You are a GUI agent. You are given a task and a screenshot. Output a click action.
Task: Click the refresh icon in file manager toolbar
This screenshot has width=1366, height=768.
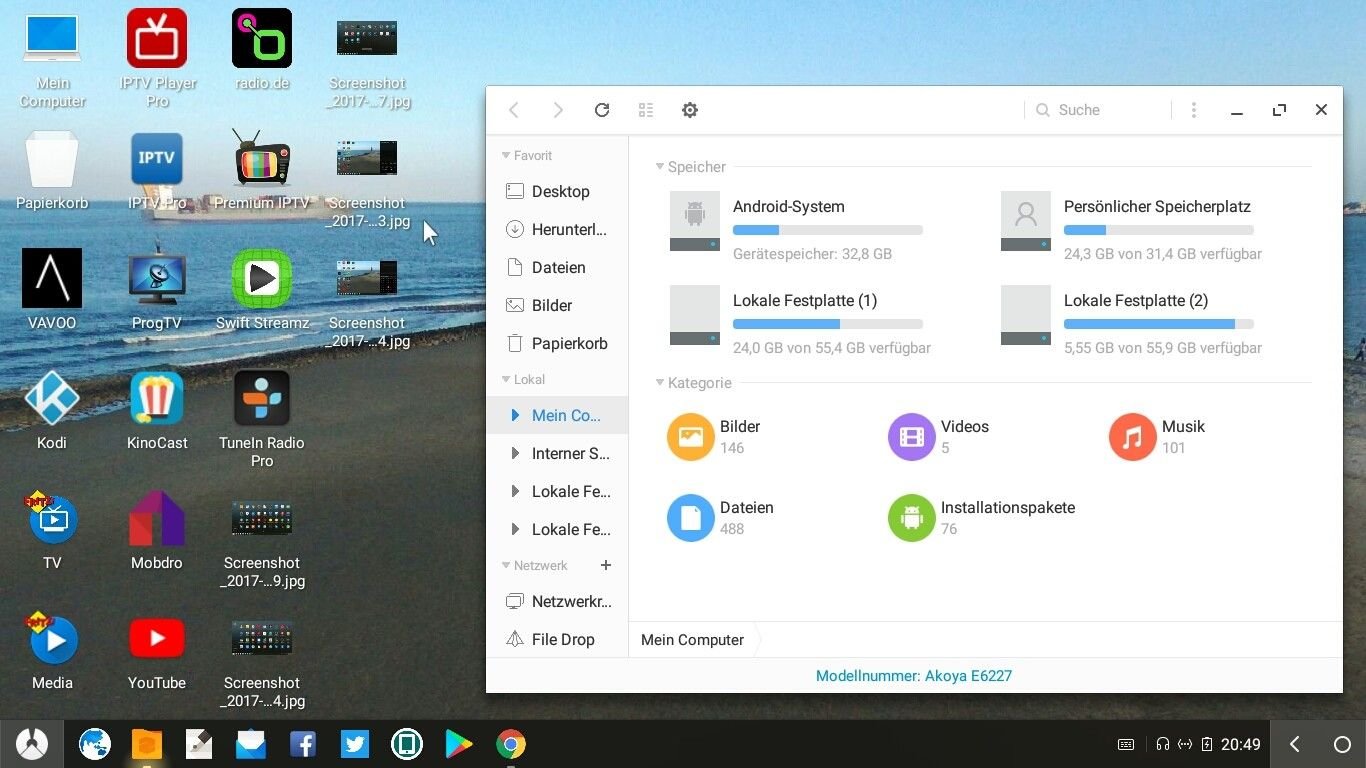coord(602,110)
